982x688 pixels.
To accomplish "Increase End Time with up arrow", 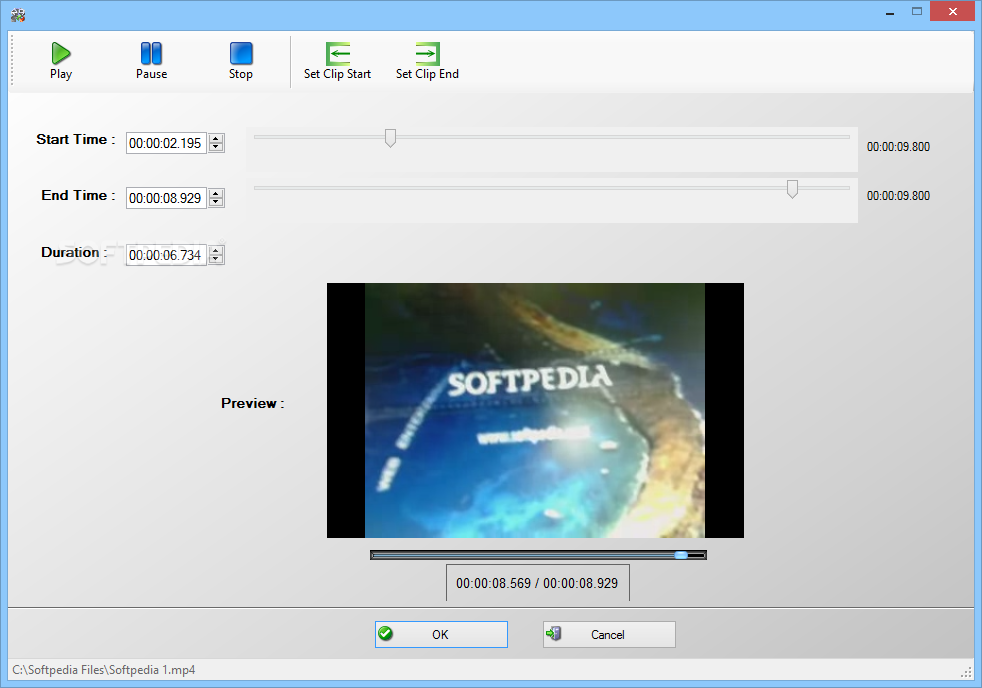I will click(216, 194).
